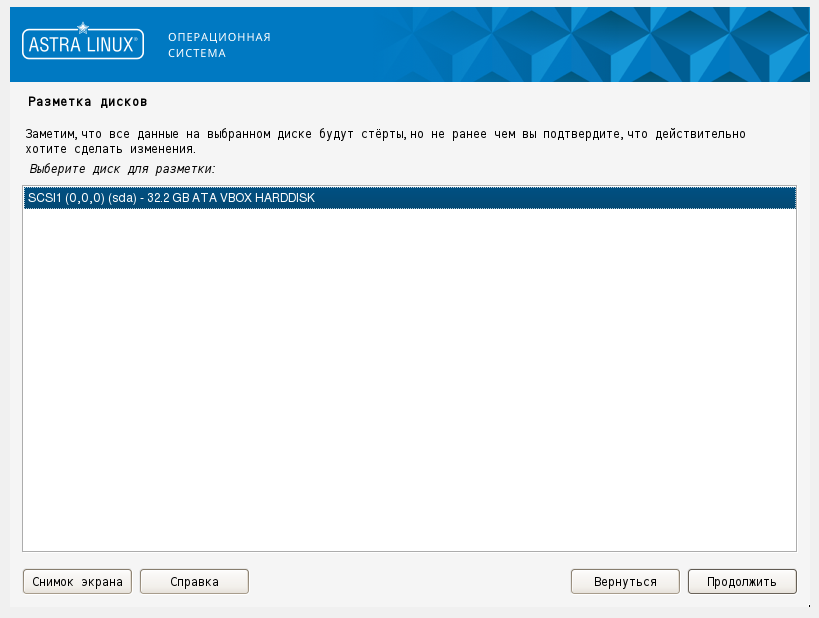Click the Разметка дисков heading
Screen dimensions: 819x618
(88, 101)
